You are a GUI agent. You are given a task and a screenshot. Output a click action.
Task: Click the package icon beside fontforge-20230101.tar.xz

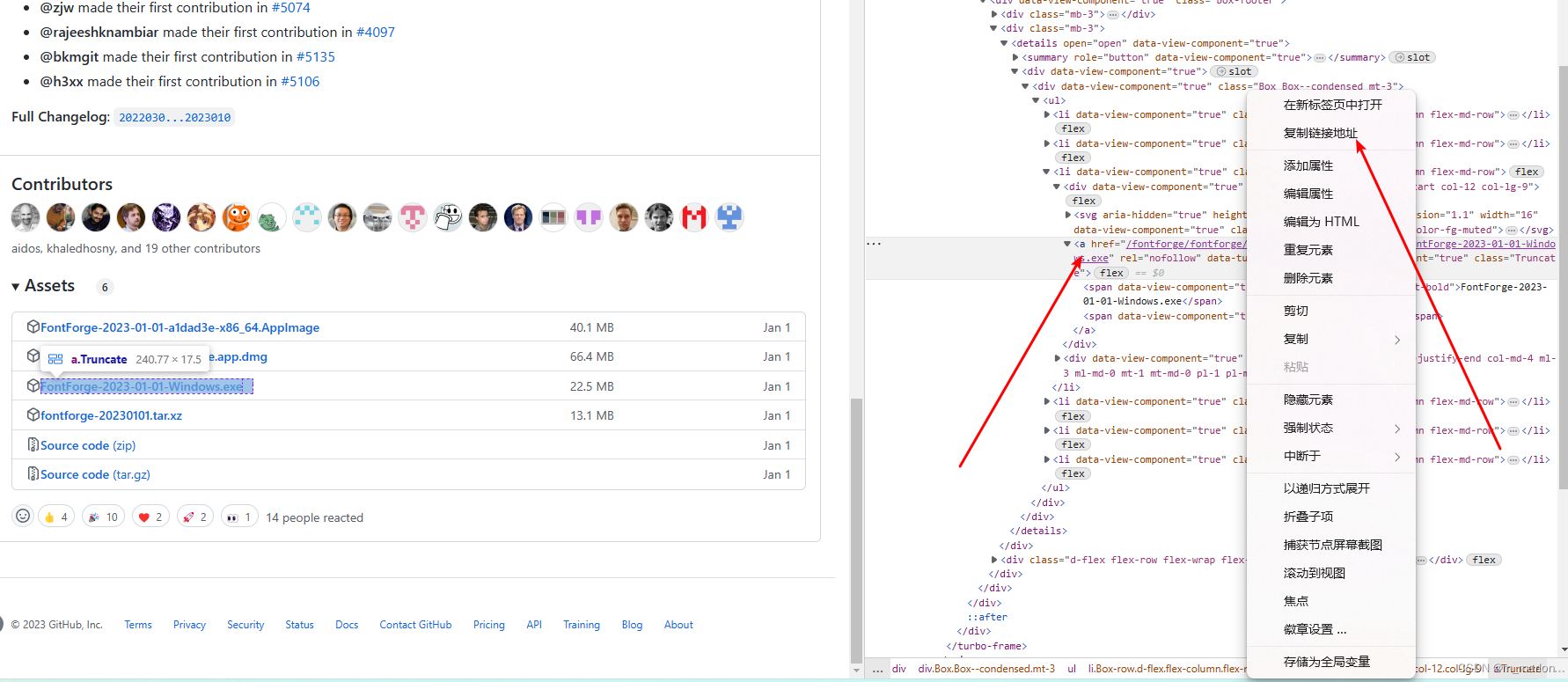pyautogui.click(x=33, y=414)
